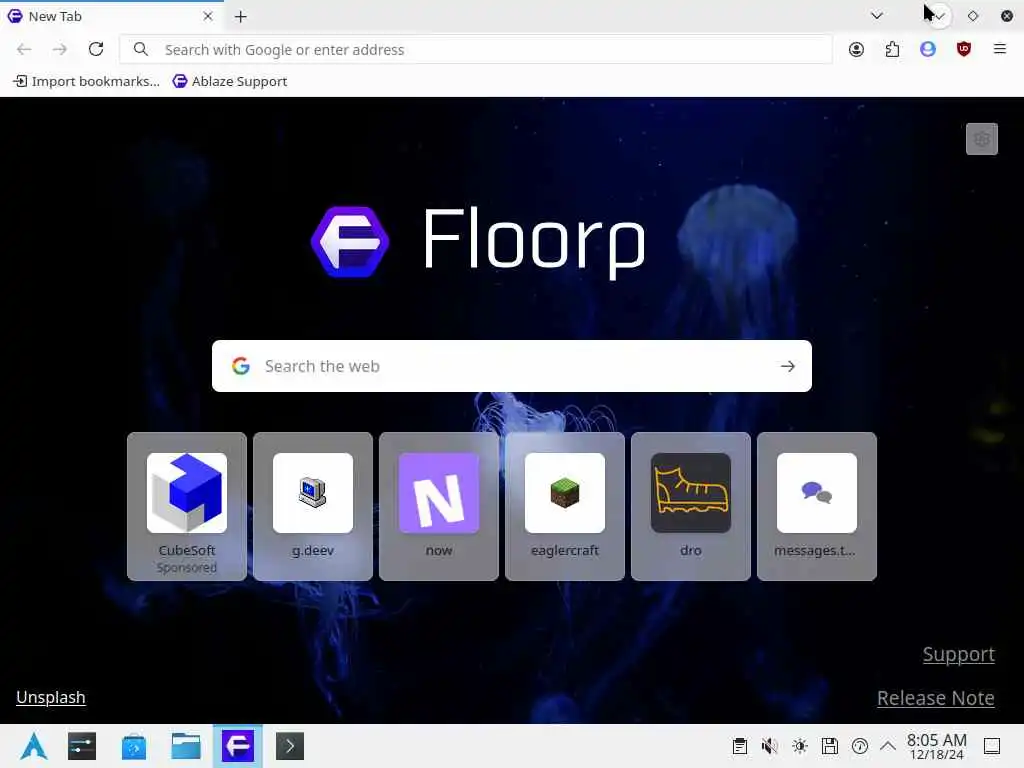This screenshot has width=1024, height=768.
Task: Open terminal from taskbar
Action: click(290, 746)
